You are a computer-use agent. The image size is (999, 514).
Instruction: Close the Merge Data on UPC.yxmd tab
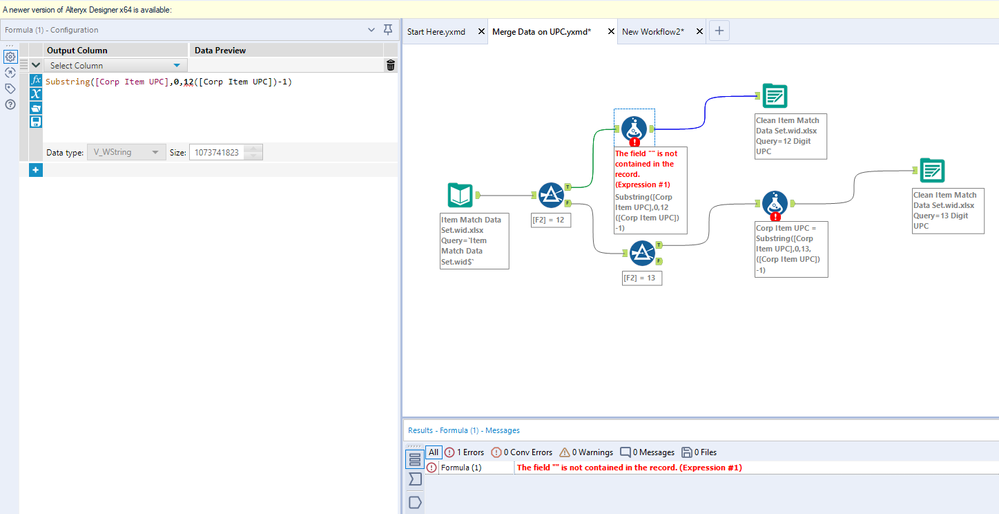pos(610,31)
